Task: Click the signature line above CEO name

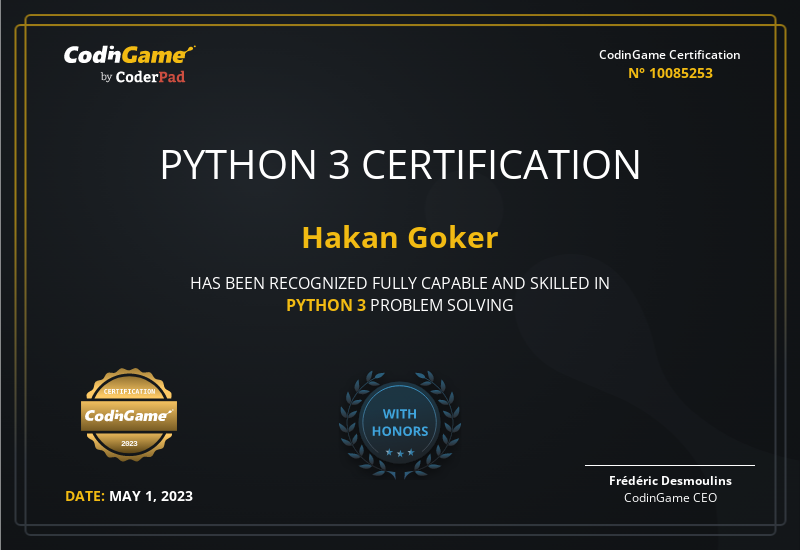Action: tap(669, 465)
